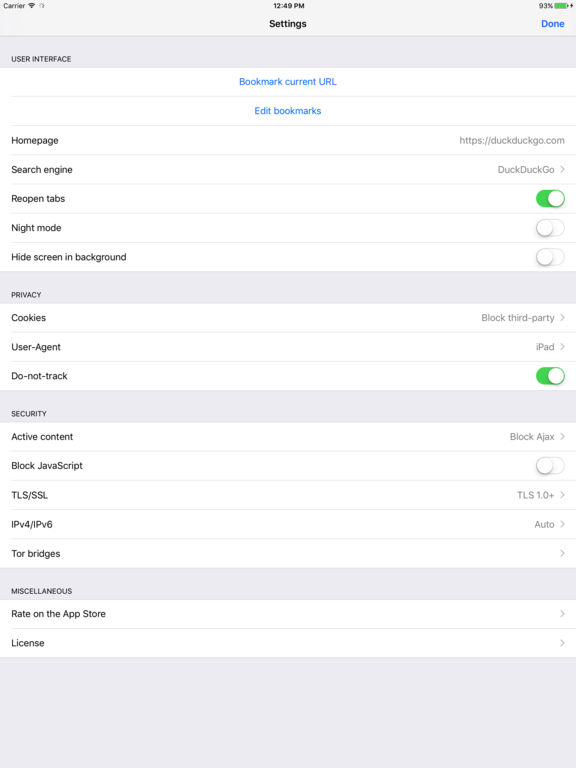Viewport: 576px width, 768px height.
Task: Edit the Homepage URL field
Action: coord(512,141)
